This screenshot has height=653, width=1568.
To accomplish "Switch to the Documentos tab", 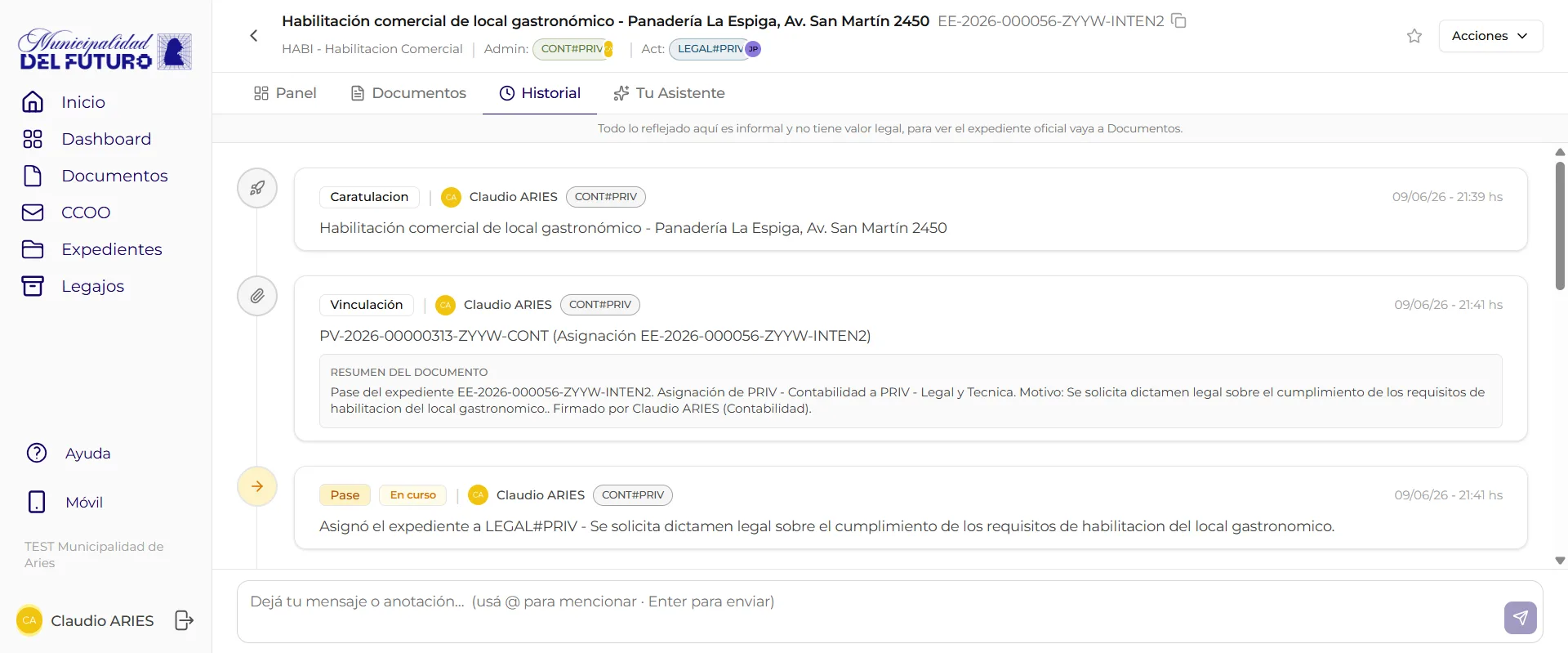I will (x=408, y=93).
